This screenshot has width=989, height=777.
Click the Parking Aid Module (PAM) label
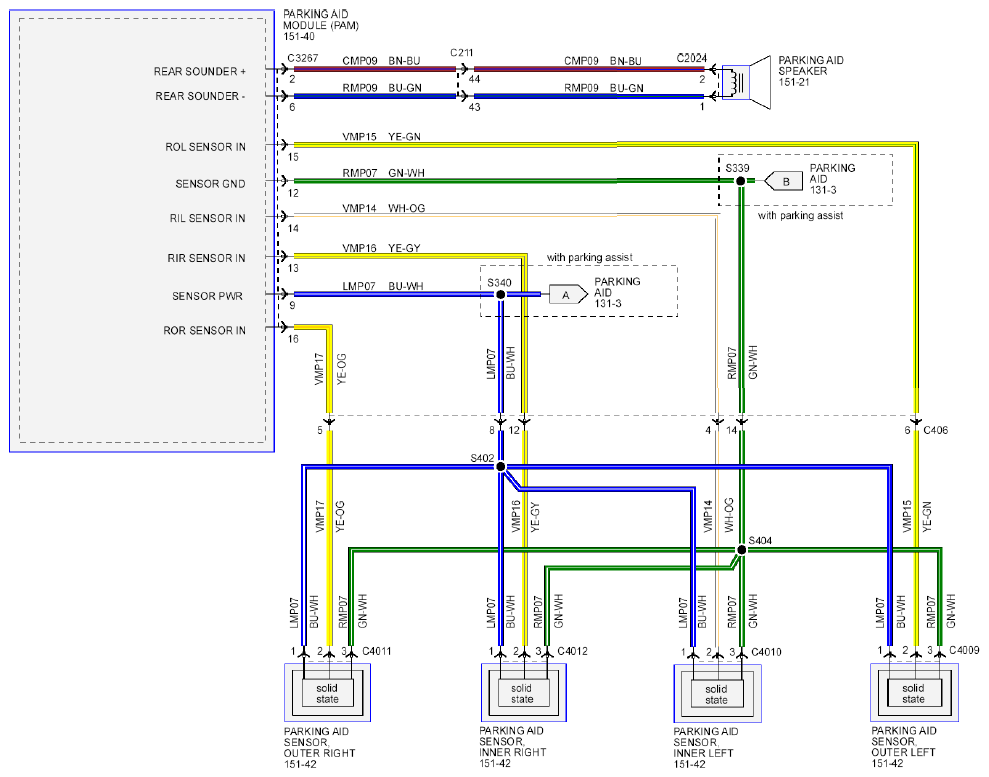320,25
